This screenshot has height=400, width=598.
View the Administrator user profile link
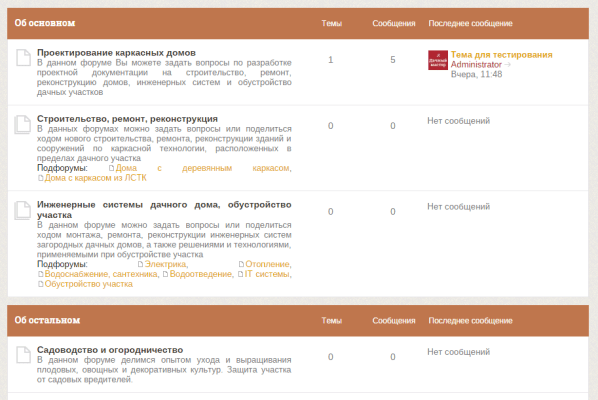pyautogui.click(x=476, y=64)
